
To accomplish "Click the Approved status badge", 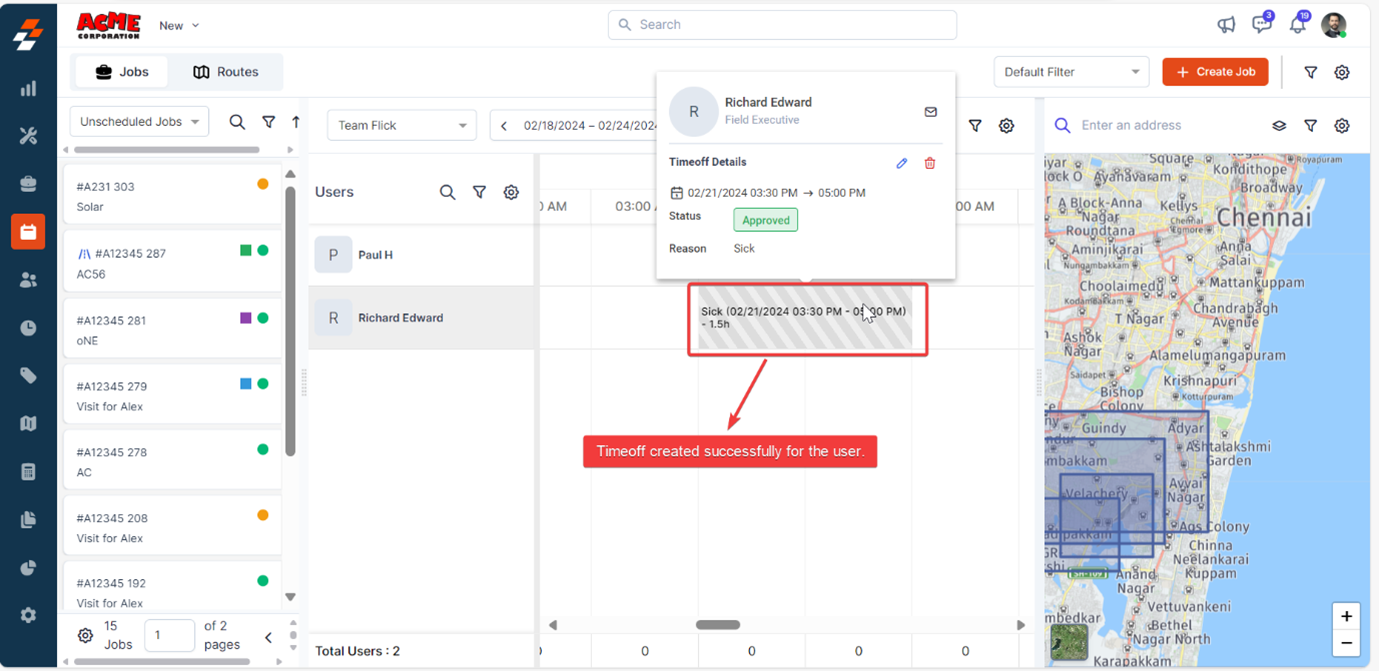I will pos(765,220).
